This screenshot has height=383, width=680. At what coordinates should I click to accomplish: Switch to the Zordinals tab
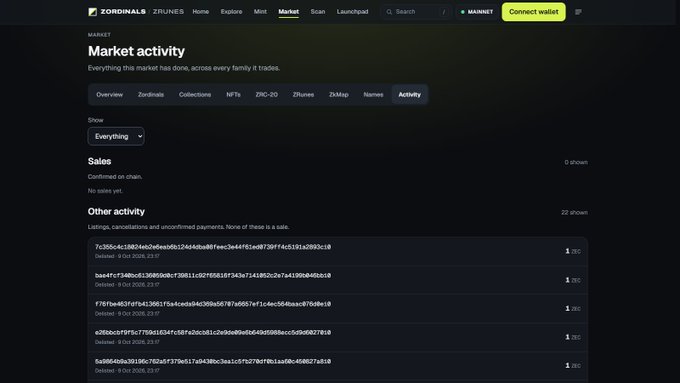pyautogui.click(x=151, y=95)
